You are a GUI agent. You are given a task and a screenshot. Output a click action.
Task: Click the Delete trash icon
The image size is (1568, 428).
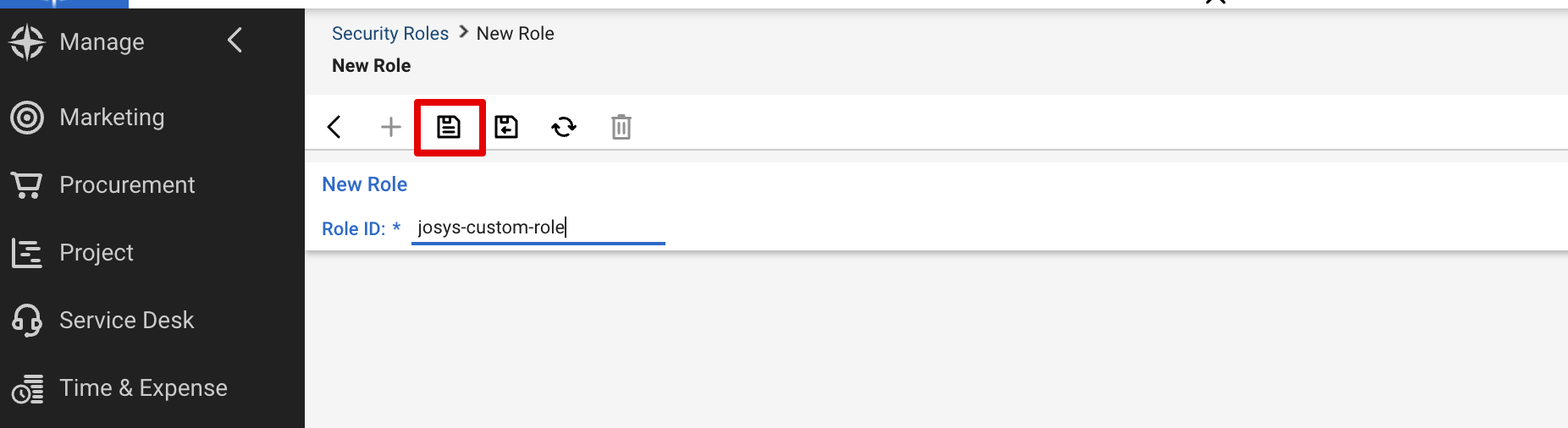pos(621,127)
